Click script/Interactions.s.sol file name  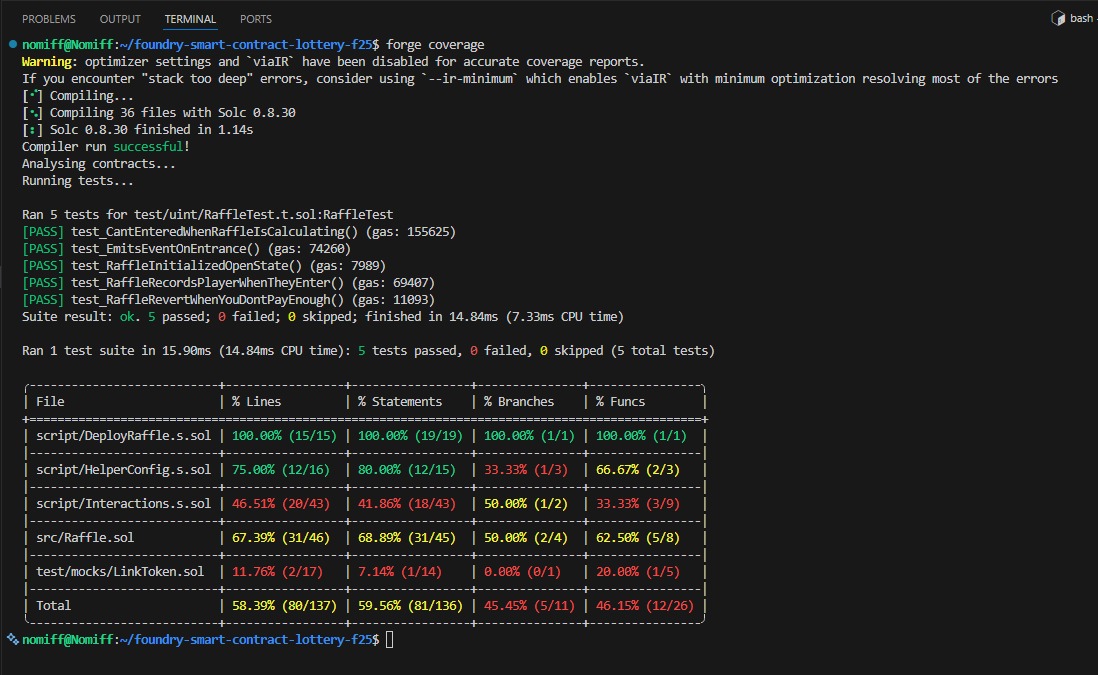pyautogui.click(x=123, y=503)
